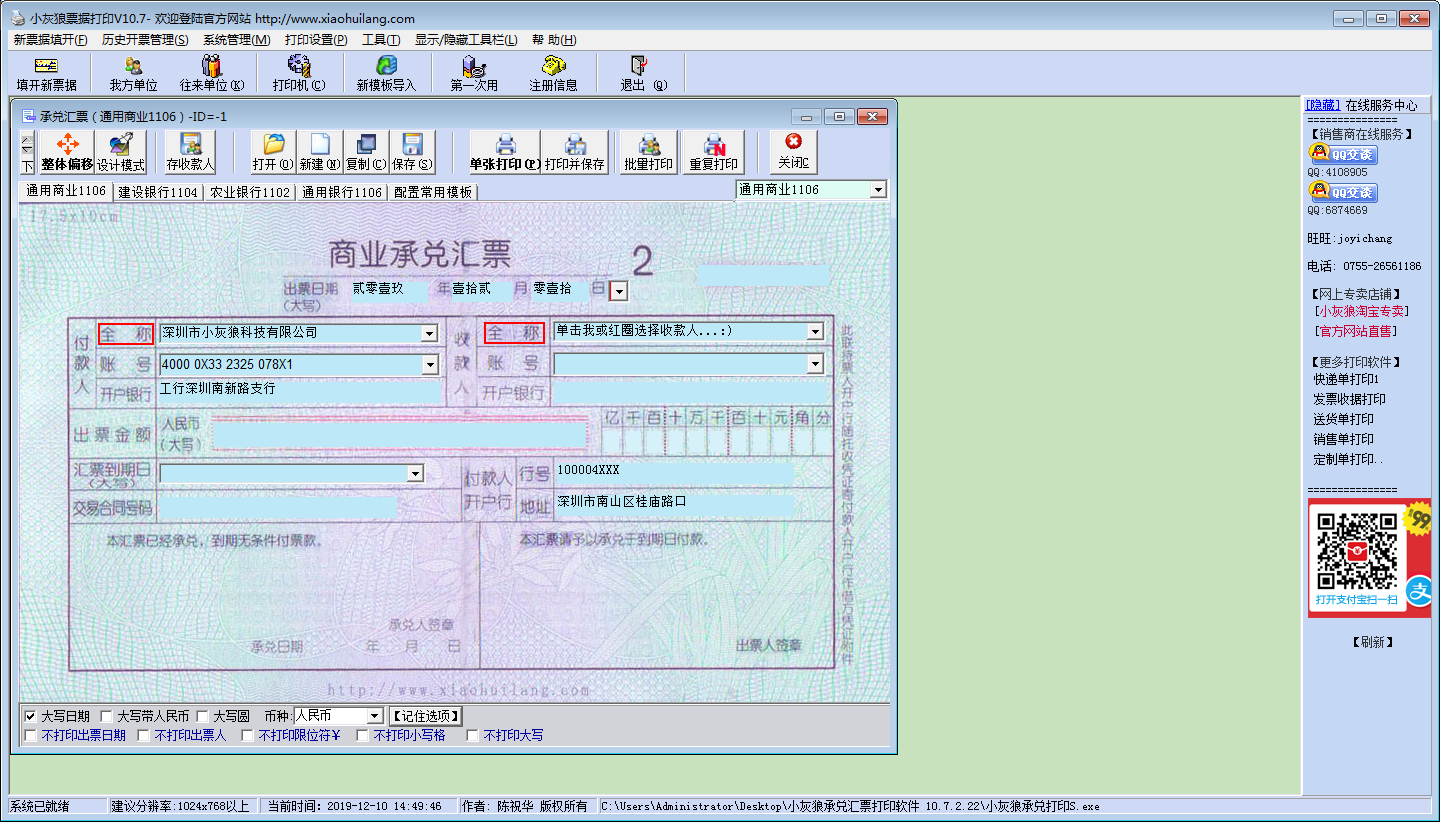The image size is (1440, 822).
Task: Click the 出票金额 大写 input field
Action: tap(399, 434)
